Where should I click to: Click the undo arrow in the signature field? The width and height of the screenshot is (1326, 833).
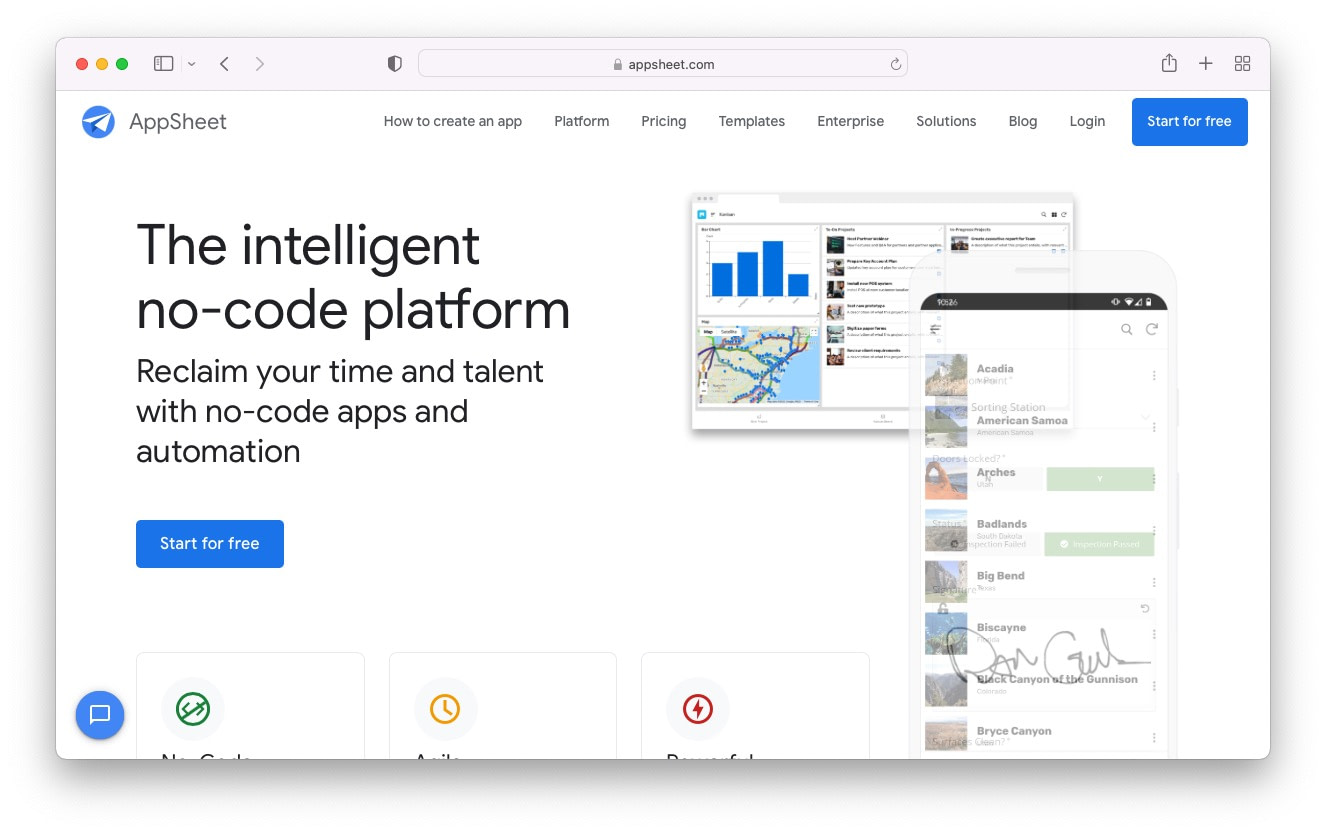[1145, 608]
